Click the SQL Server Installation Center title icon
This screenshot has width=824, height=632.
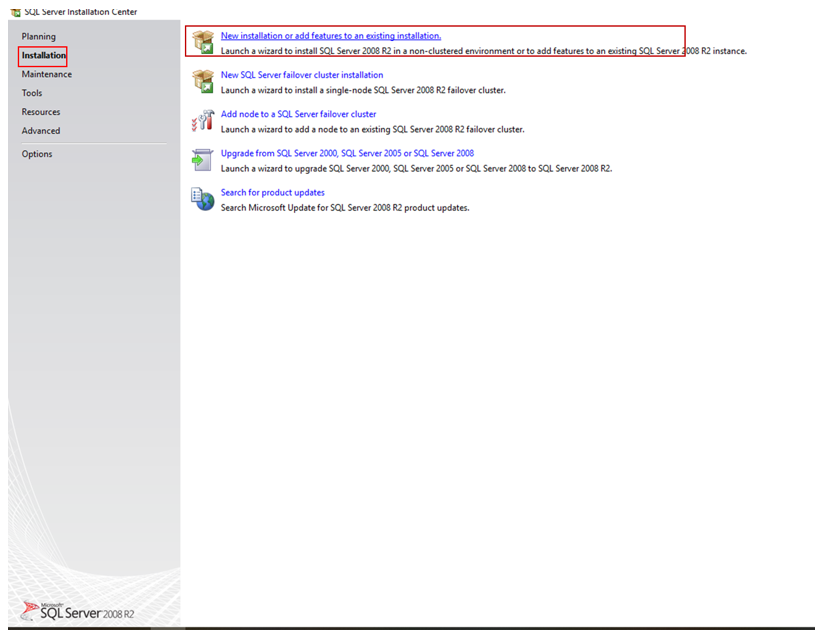click(16, 12)
